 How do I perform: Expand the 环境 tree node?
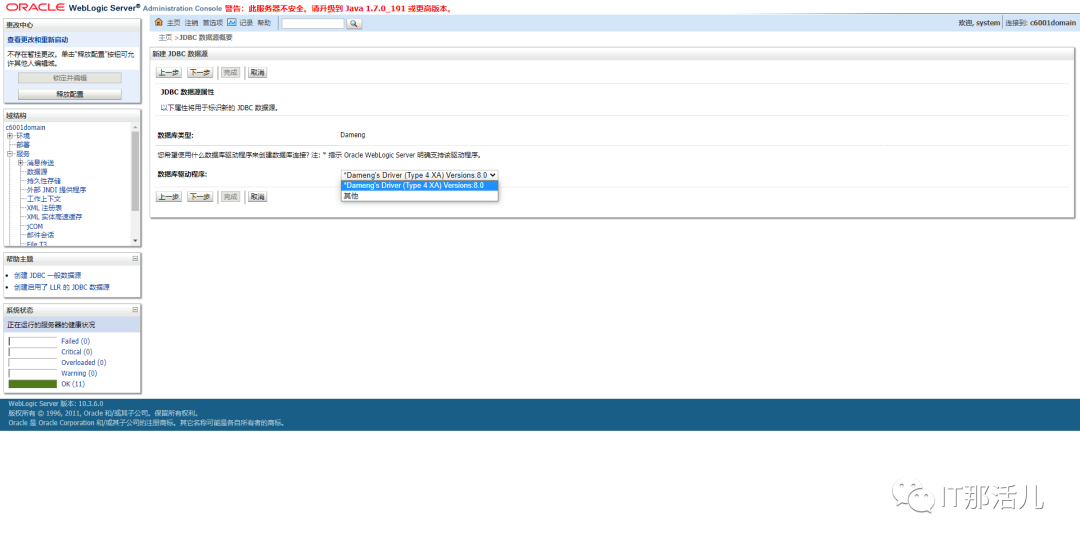(10, 136)
